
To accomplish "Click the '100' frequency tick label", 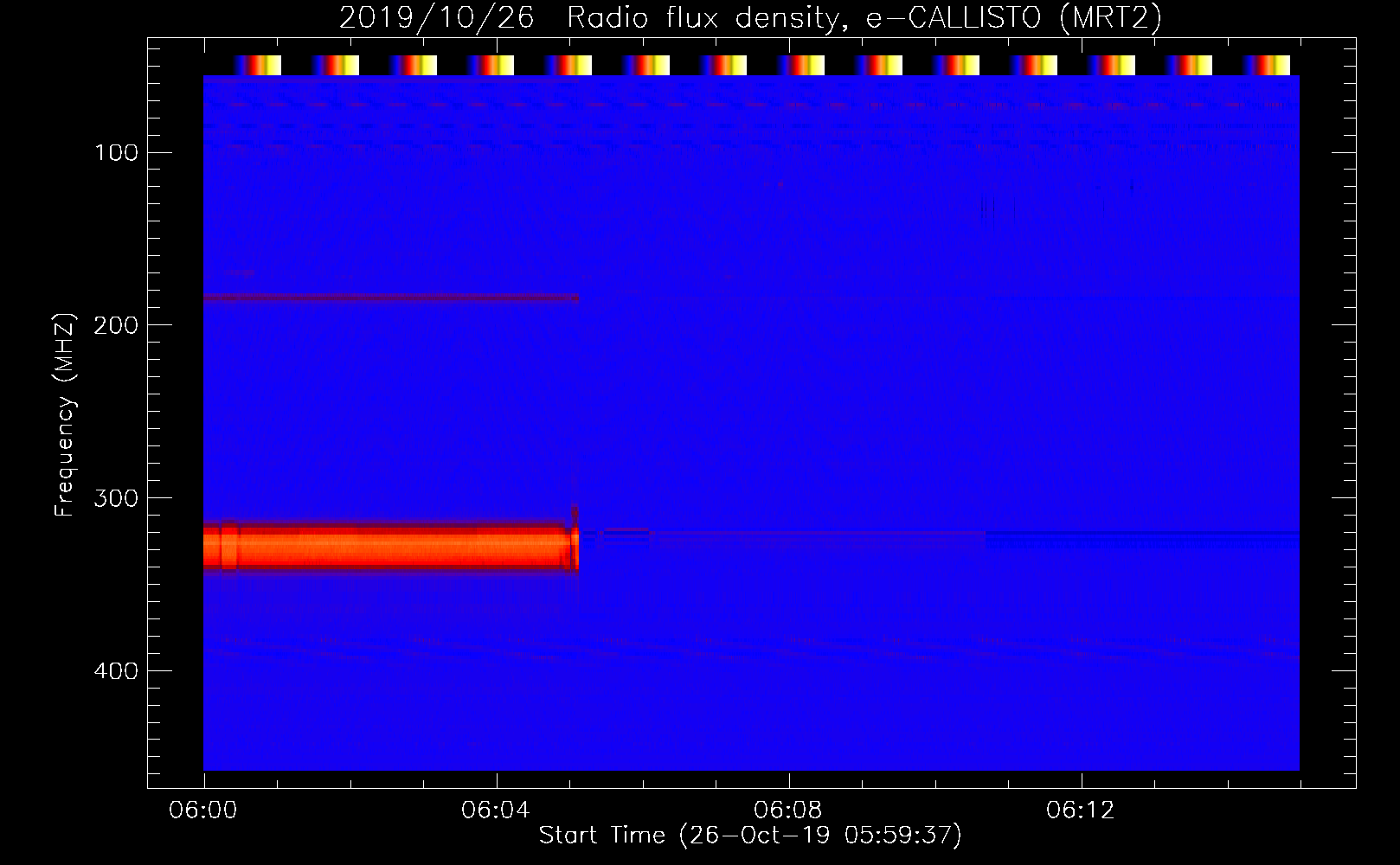I will tap(117, 153).
